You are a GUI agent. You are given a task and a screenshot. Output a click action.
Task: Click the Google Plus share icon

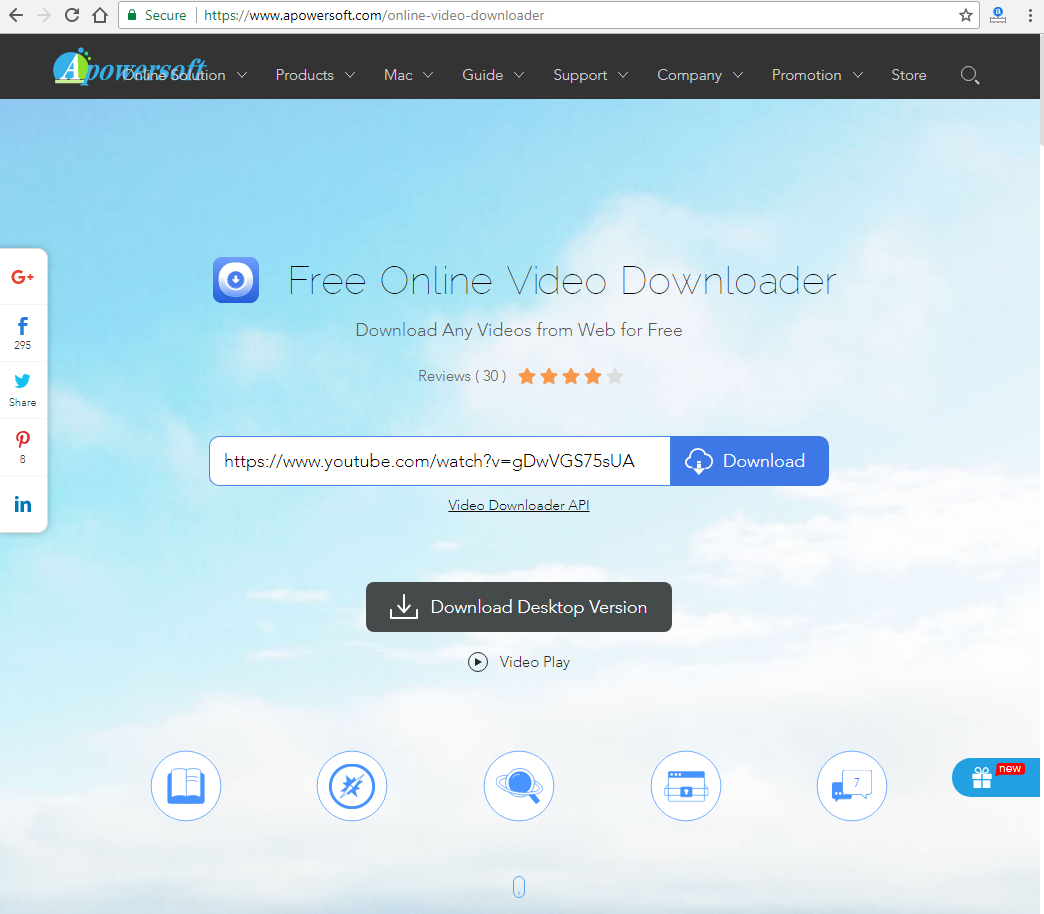tap(23, 277)
